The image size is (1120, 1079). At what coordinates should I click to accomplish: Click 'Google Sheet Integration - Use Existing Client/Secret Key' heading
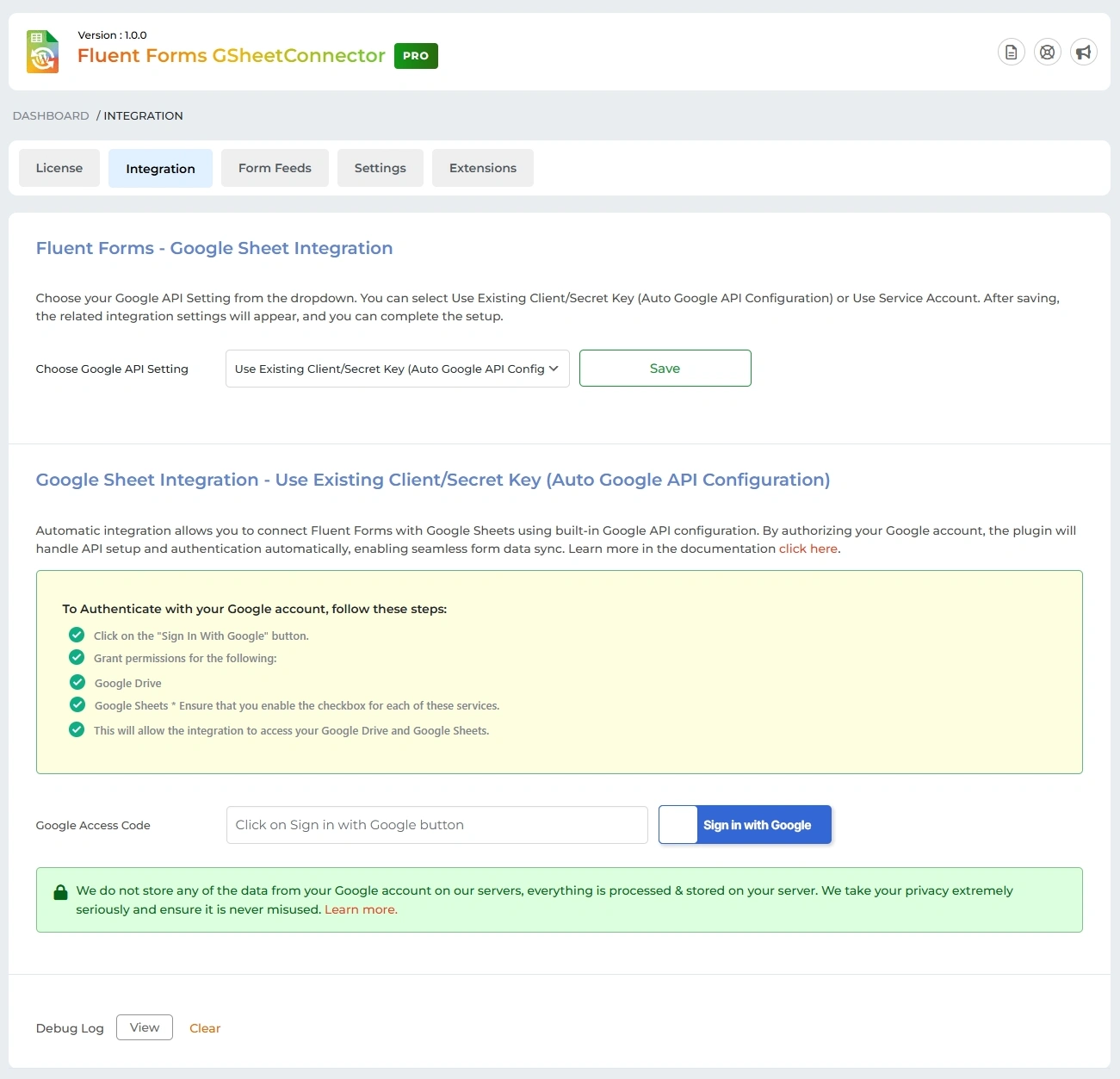click(x=433, y=480)
